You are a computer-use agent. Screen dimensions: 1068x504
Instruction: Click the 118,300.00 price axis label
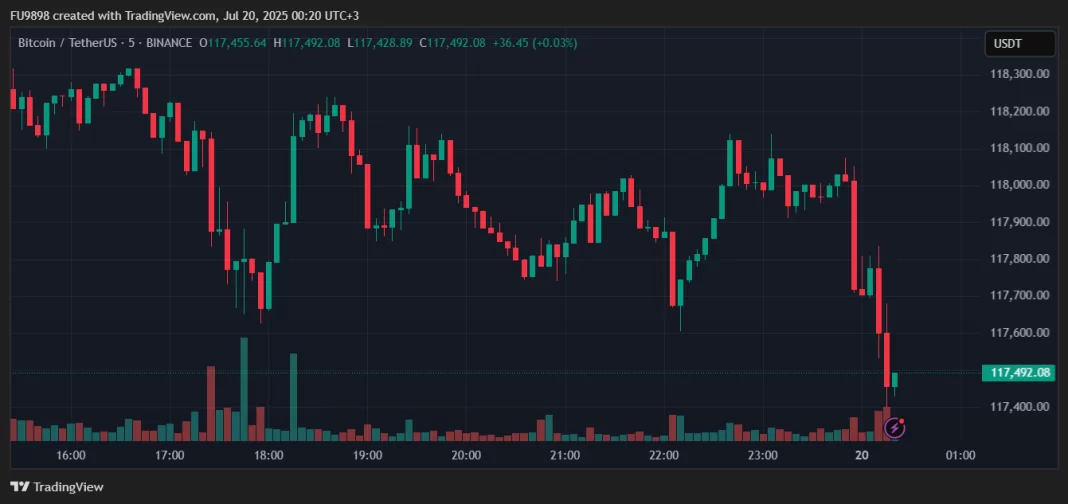click(1019, 74)
